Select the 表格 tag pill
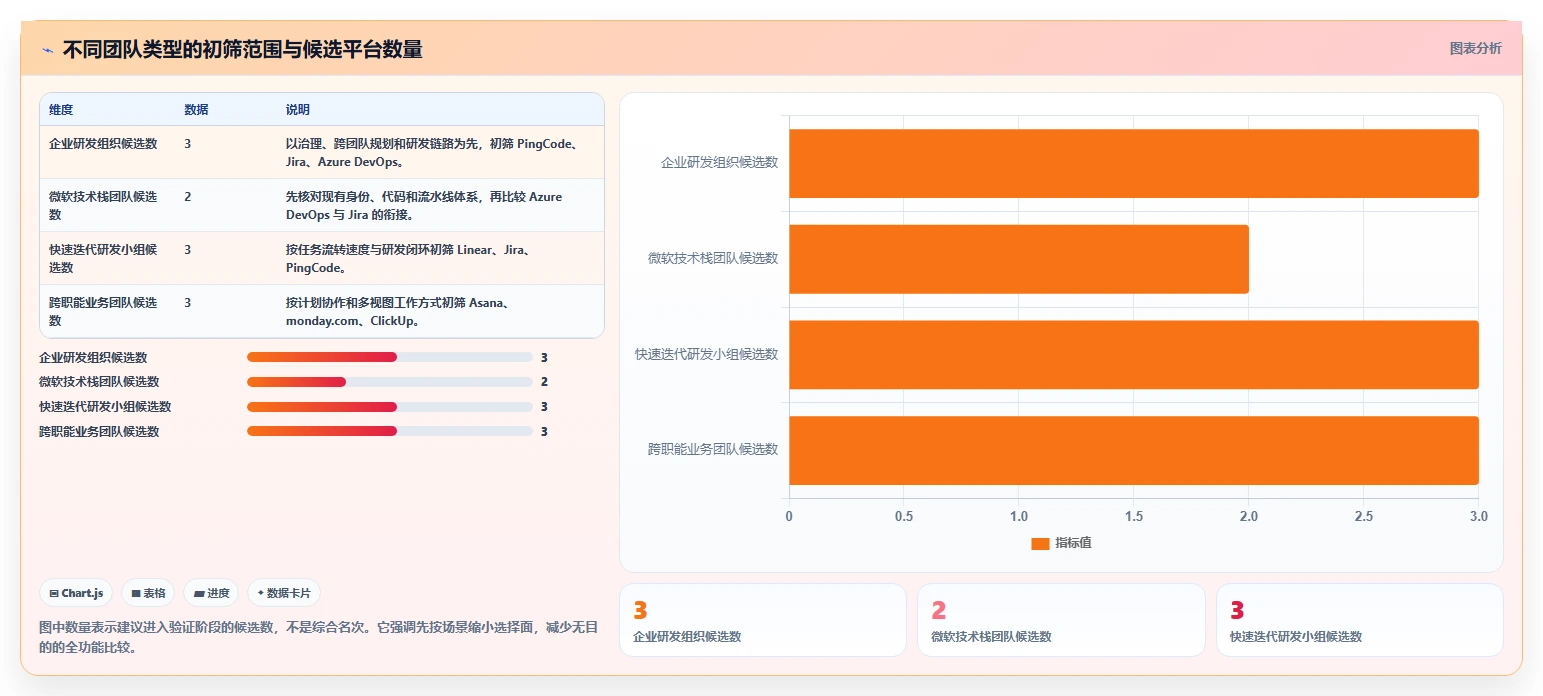This screenshot has width=1543, height=696. coord(148,593)
